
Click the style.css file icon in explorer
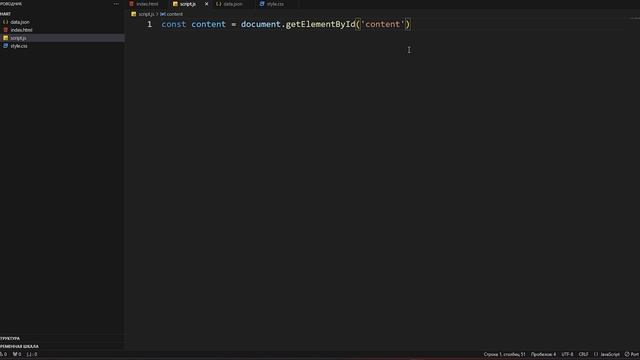6,46
